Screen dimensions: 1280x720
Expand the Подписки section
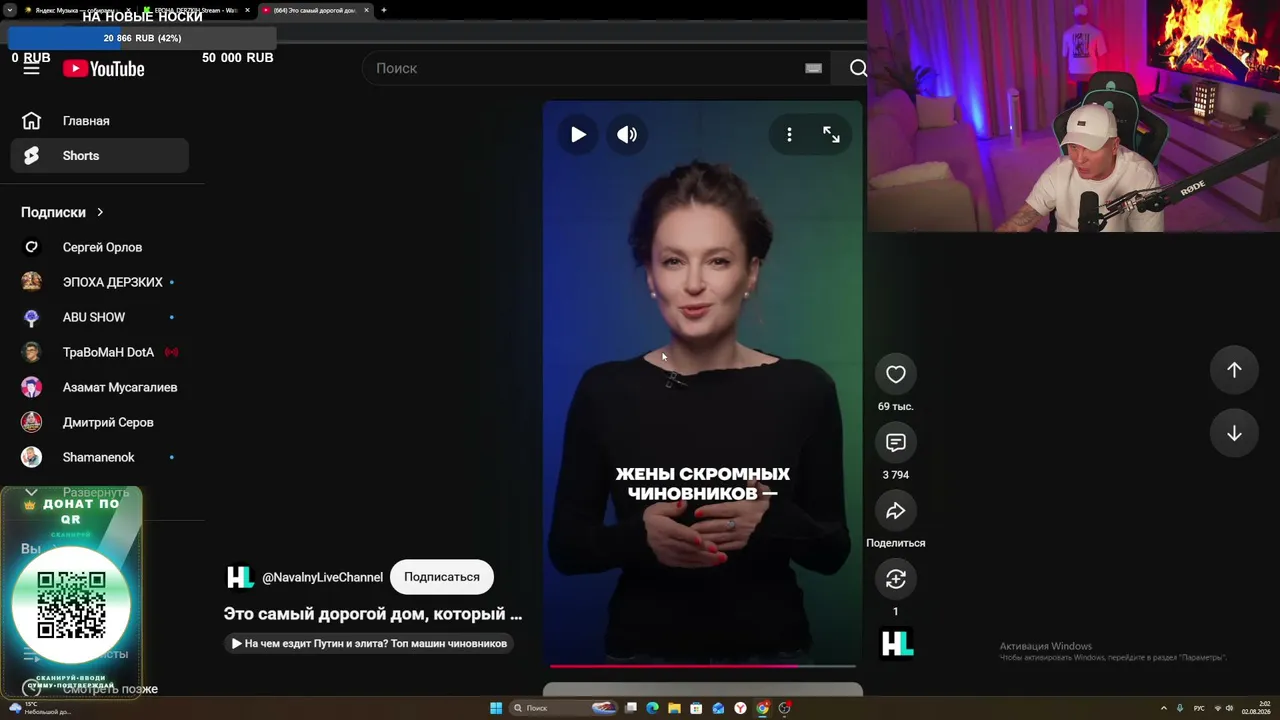62,212
